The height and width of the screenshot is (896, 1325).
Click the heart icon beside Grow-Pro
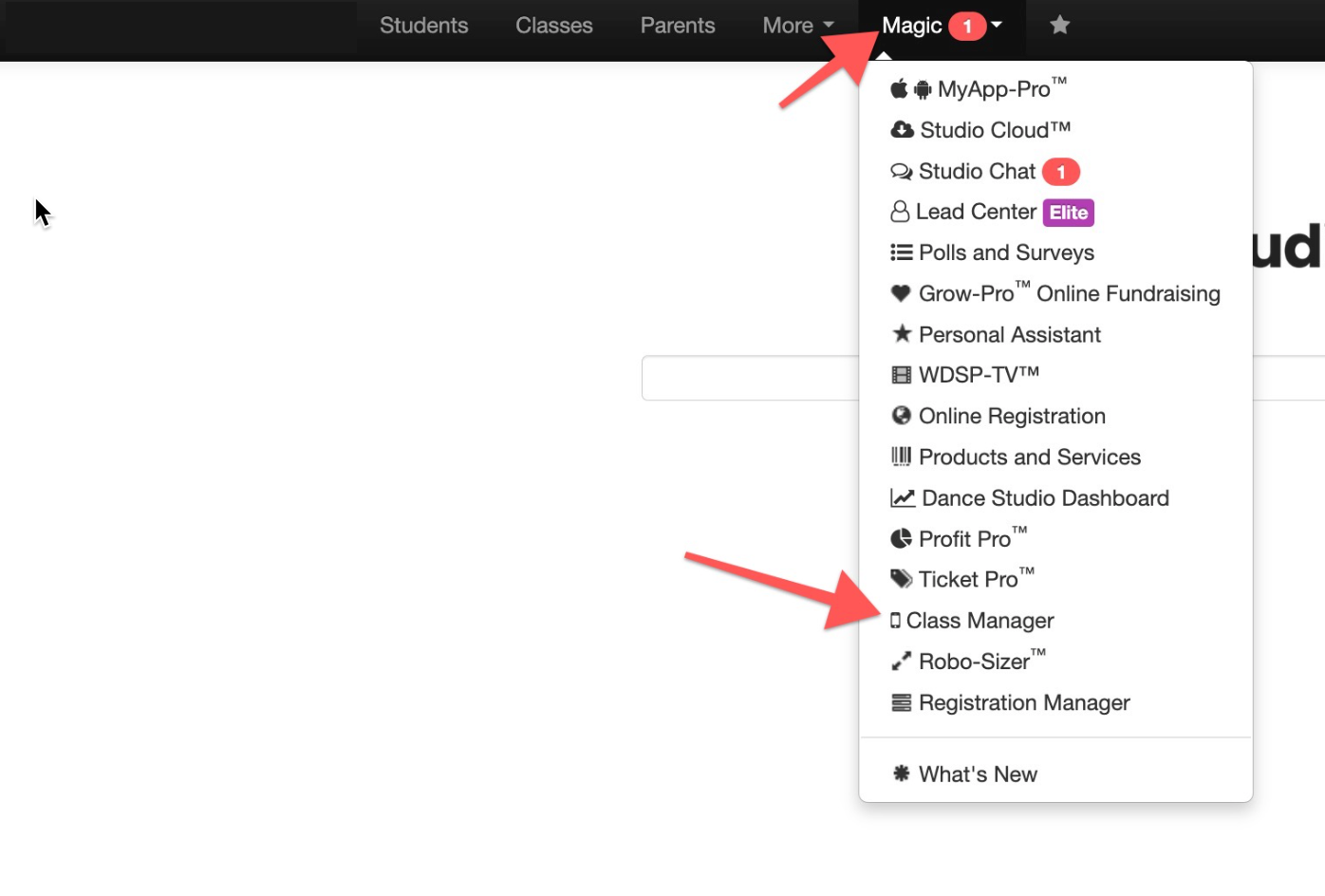pos(901,293)
